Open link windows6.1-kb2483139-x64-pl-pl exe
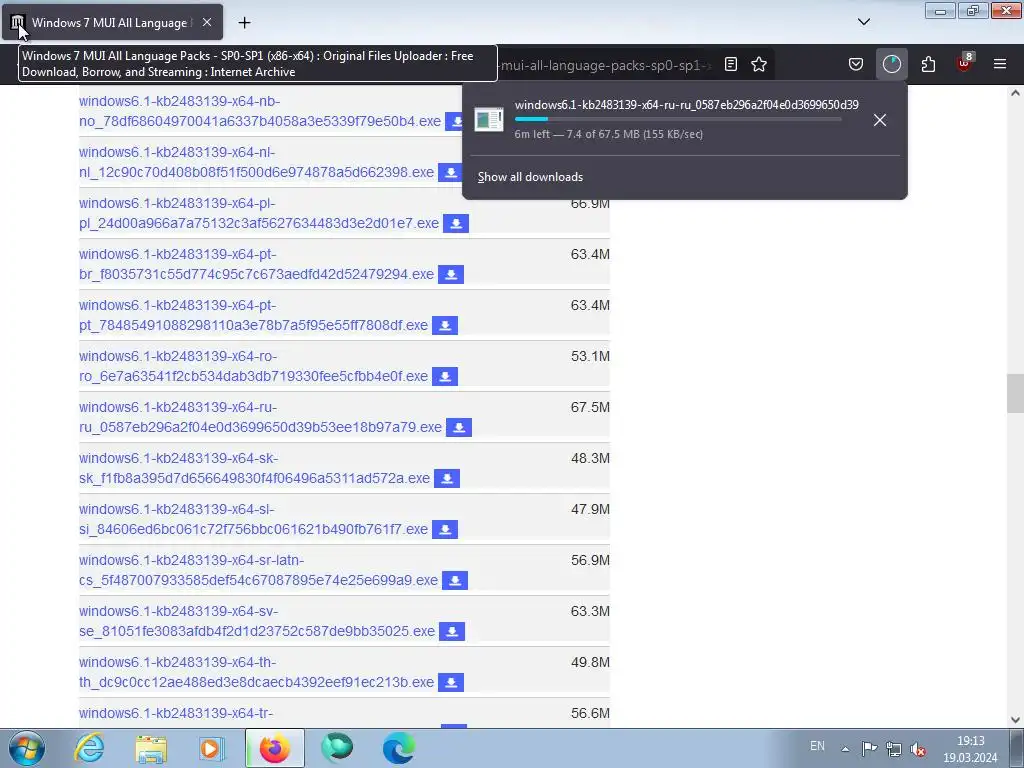This screenshot has width=1024, height=768. [x=259, y=213]
